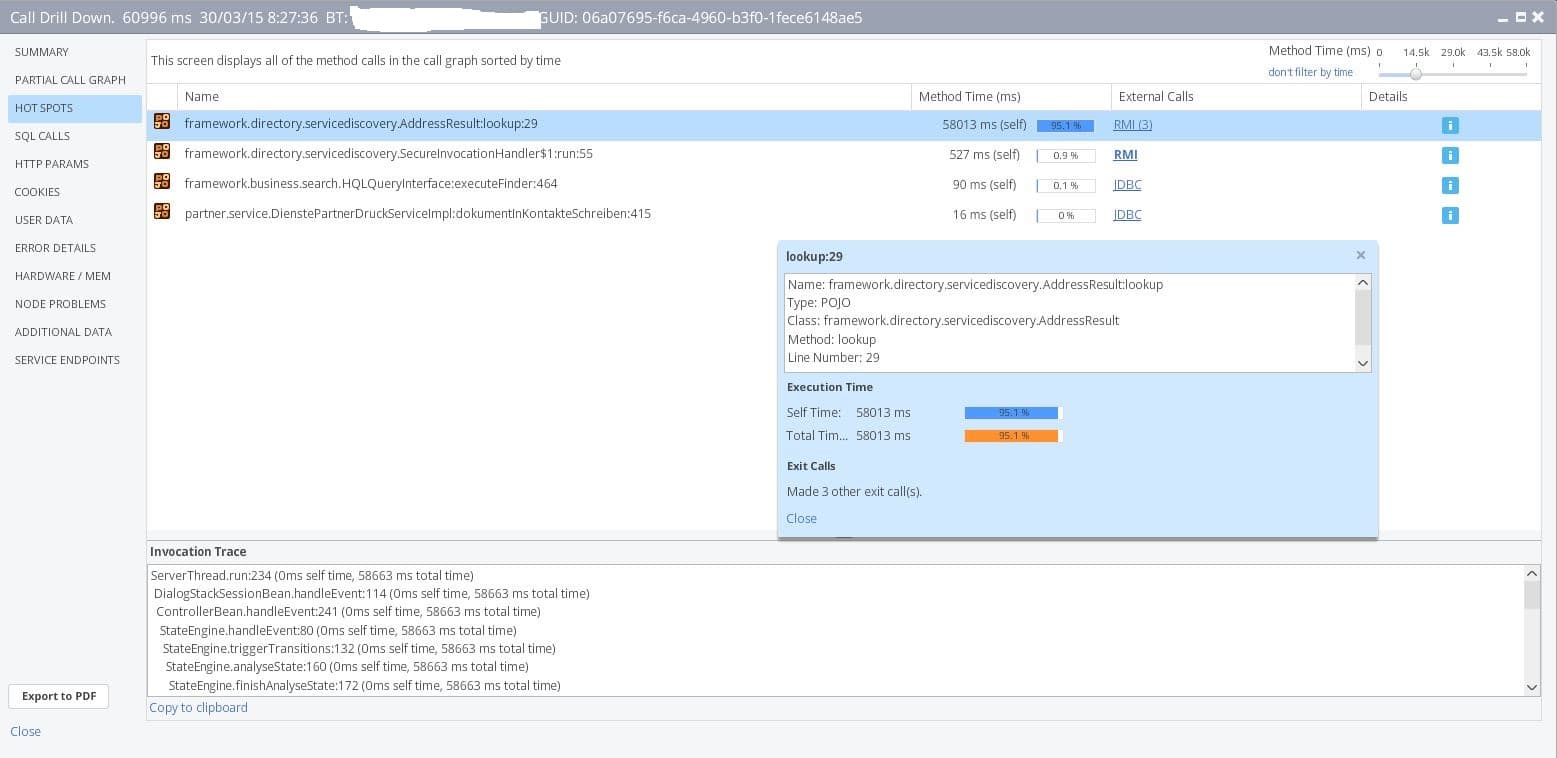The width and height of the screenshot is (1557, 758).
Task: Open details info icon for AddressResult:lookup row
Action: coord(1450,125)
